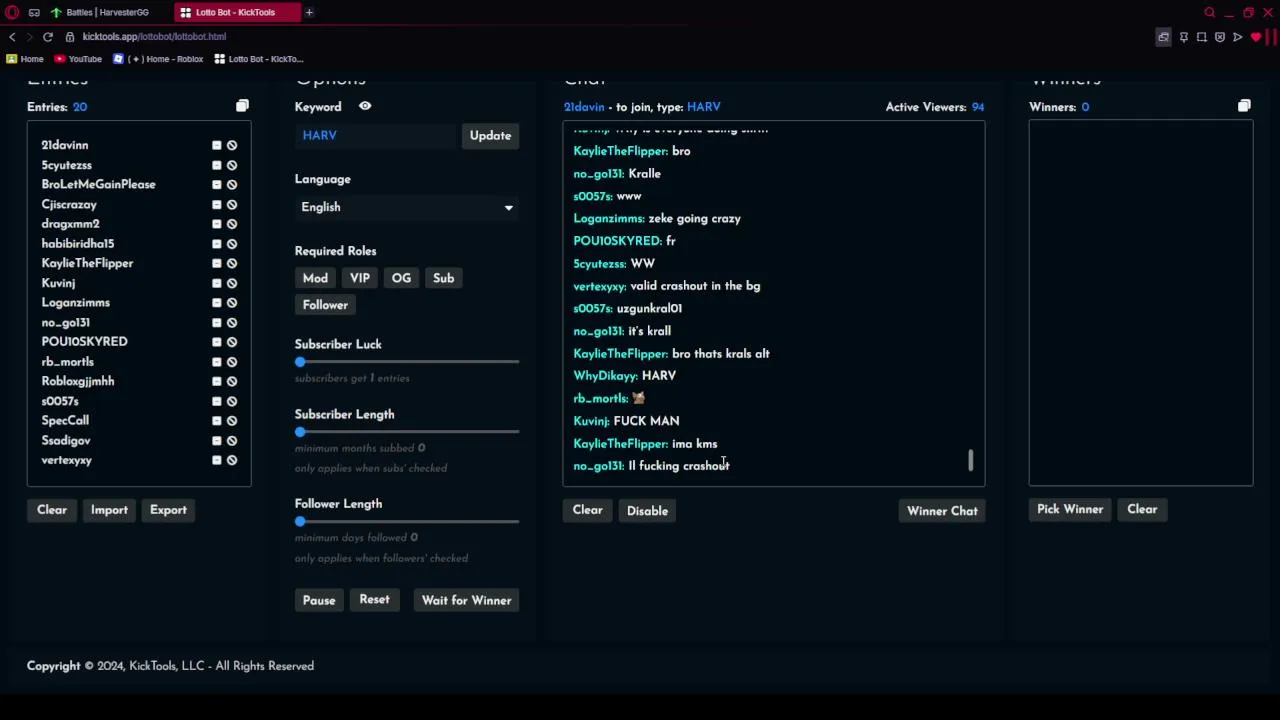Open the Winner Chat
The image size is (1280, 720).
coord(942,511)
